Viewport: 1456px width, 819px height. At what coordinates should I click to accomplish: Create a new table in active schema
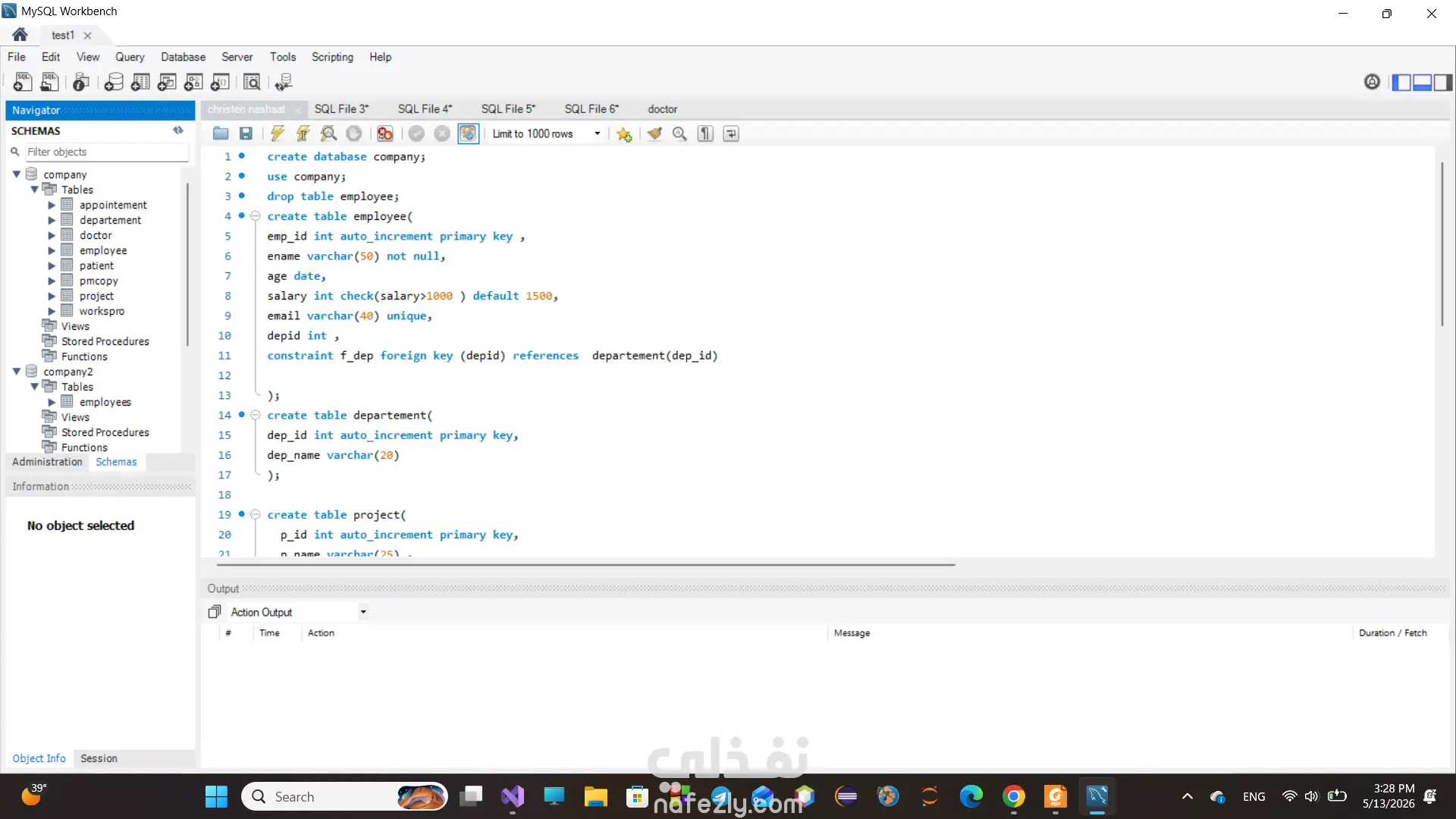[x=140, y=82]
